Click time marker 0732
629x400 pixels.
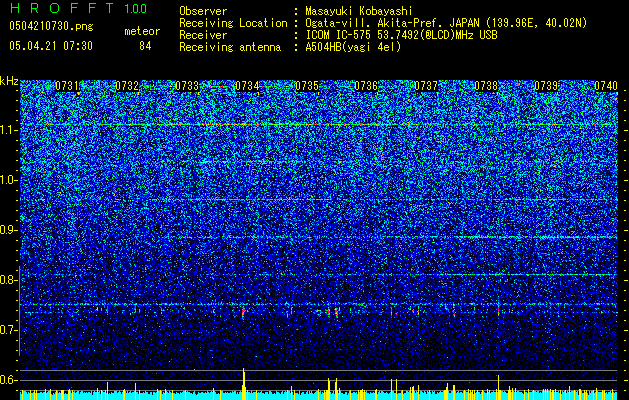click(127, 86)
